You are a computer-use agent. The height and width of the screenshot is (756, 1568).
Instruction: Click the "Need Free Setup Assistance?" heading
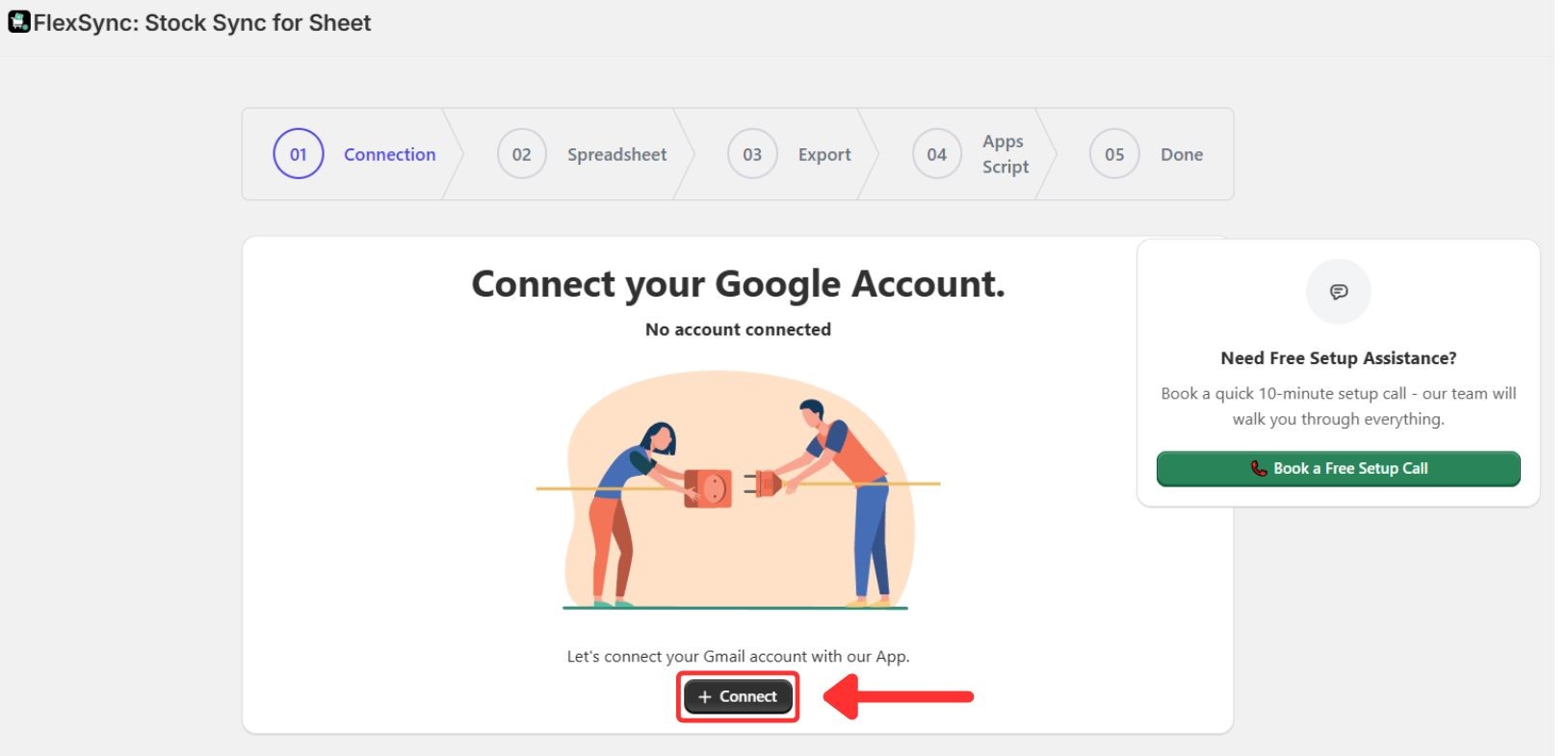point(1338,358)
